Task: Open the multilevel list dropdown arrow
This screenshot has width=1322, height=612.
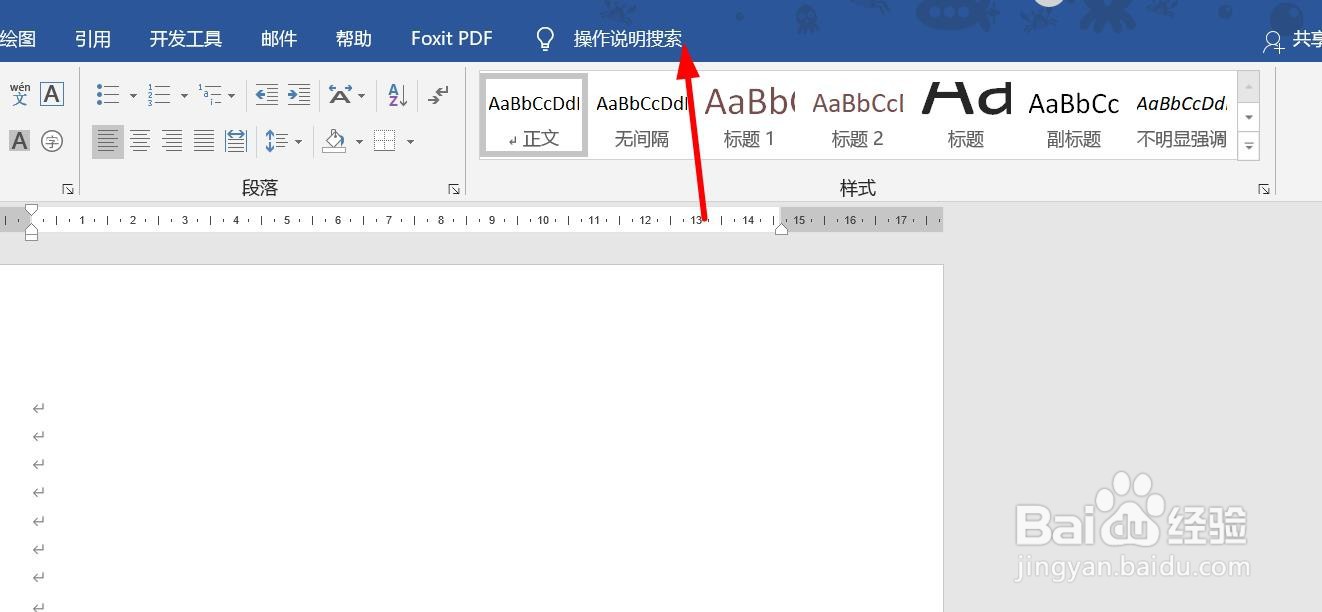Action: point(232,96)
